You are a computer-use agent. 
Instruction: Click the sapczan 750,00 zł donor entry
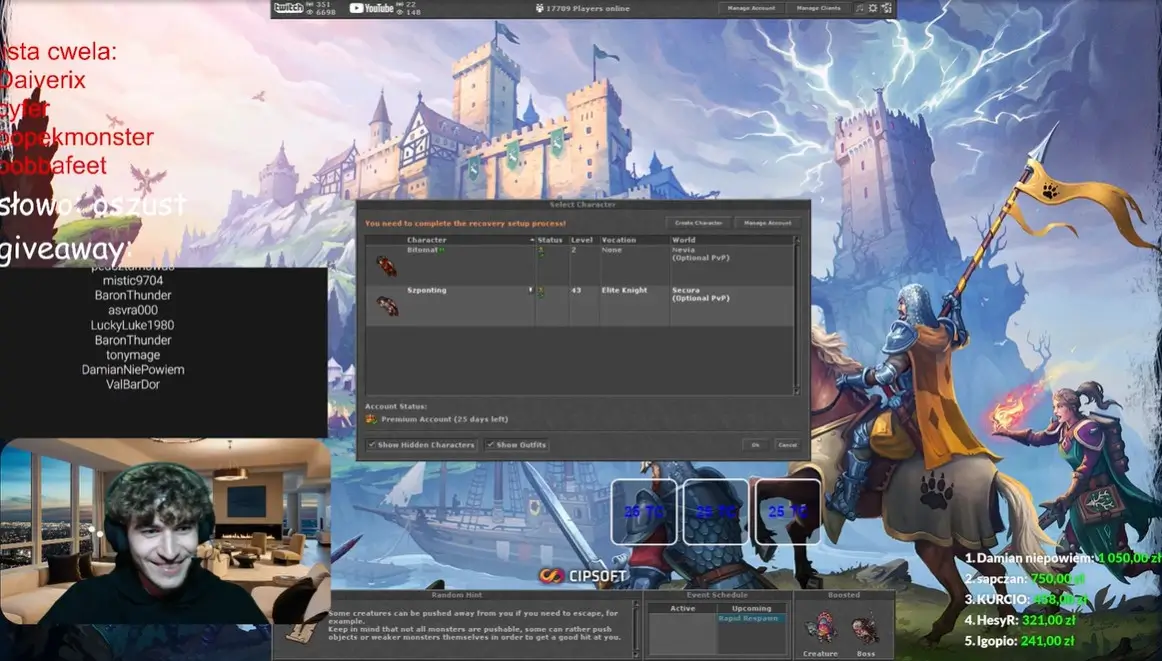pyautogui.click(x=1025, y=579)
